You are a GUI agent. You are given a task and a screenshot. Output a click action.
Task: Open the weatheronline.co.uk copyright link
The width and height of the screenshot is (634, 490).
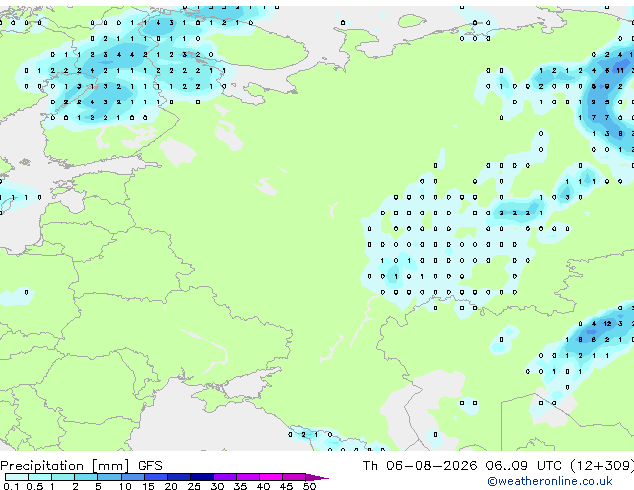point(550,481)
